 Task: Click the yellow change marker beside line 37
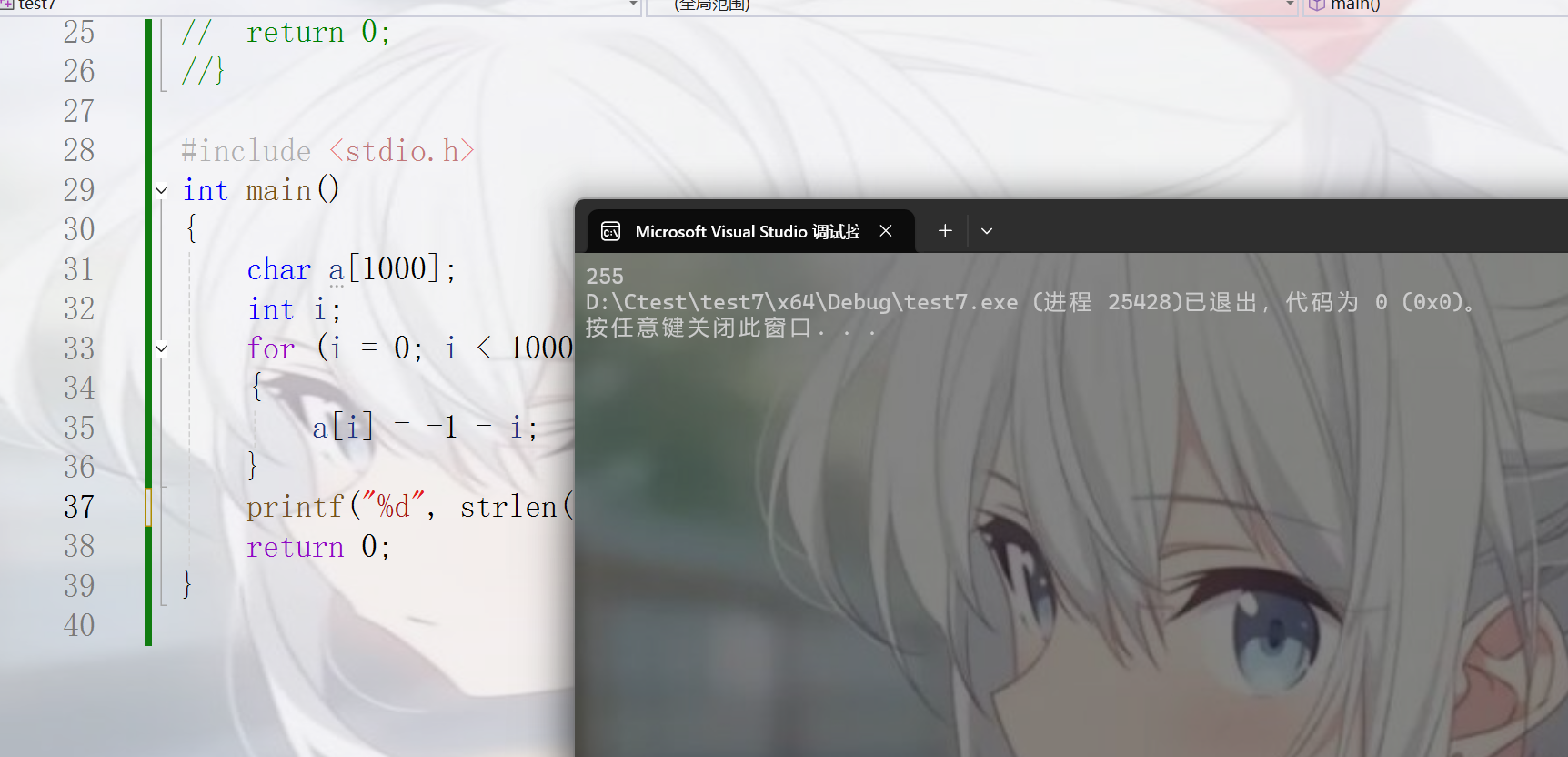(x=148, y=507)
